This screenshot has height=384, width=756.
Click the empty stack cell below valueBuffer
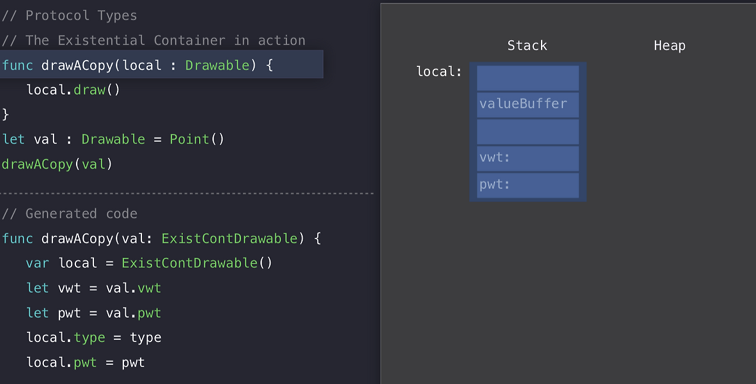pos(528,132)
